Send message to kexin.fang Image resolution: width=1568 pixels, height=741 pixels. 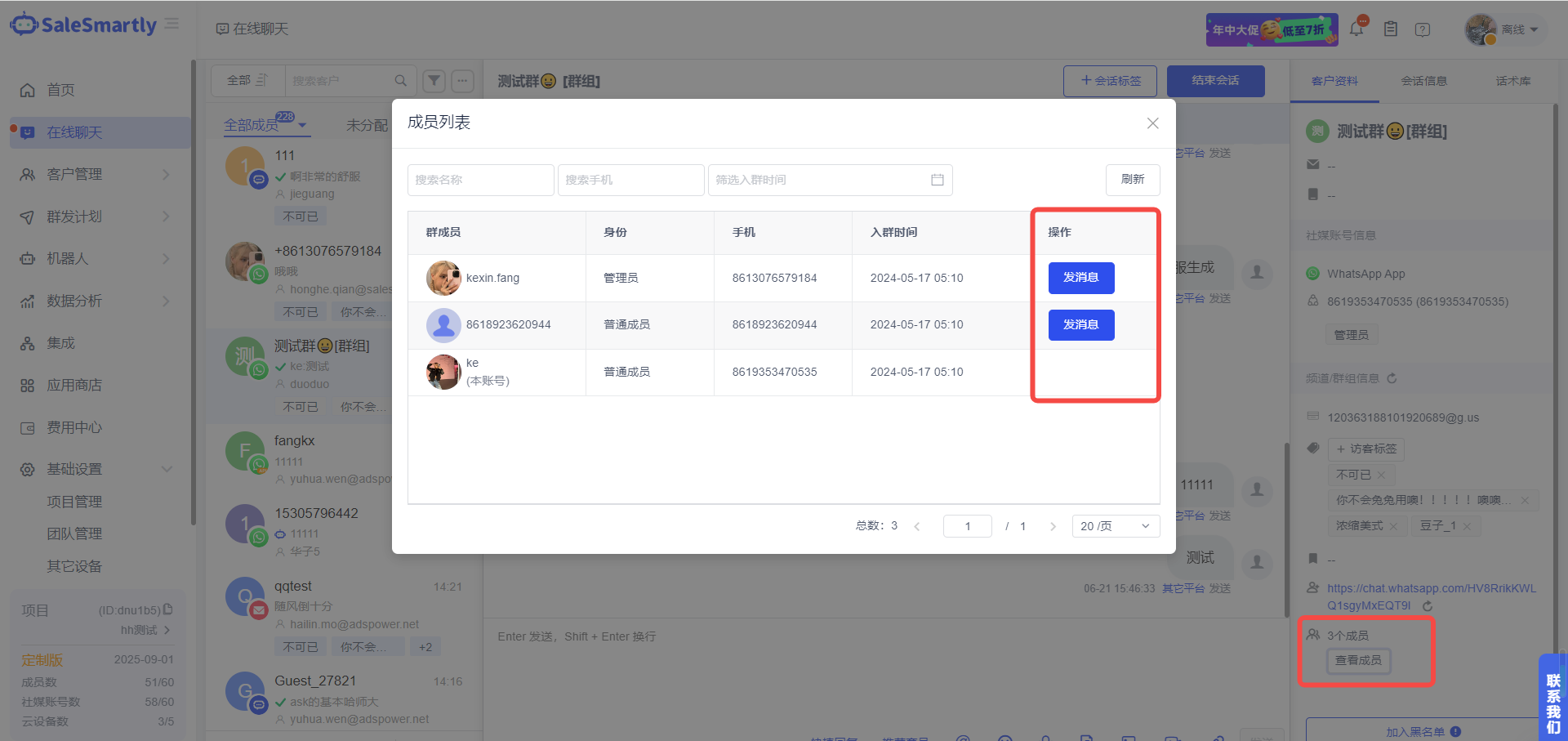point(1080,278)
